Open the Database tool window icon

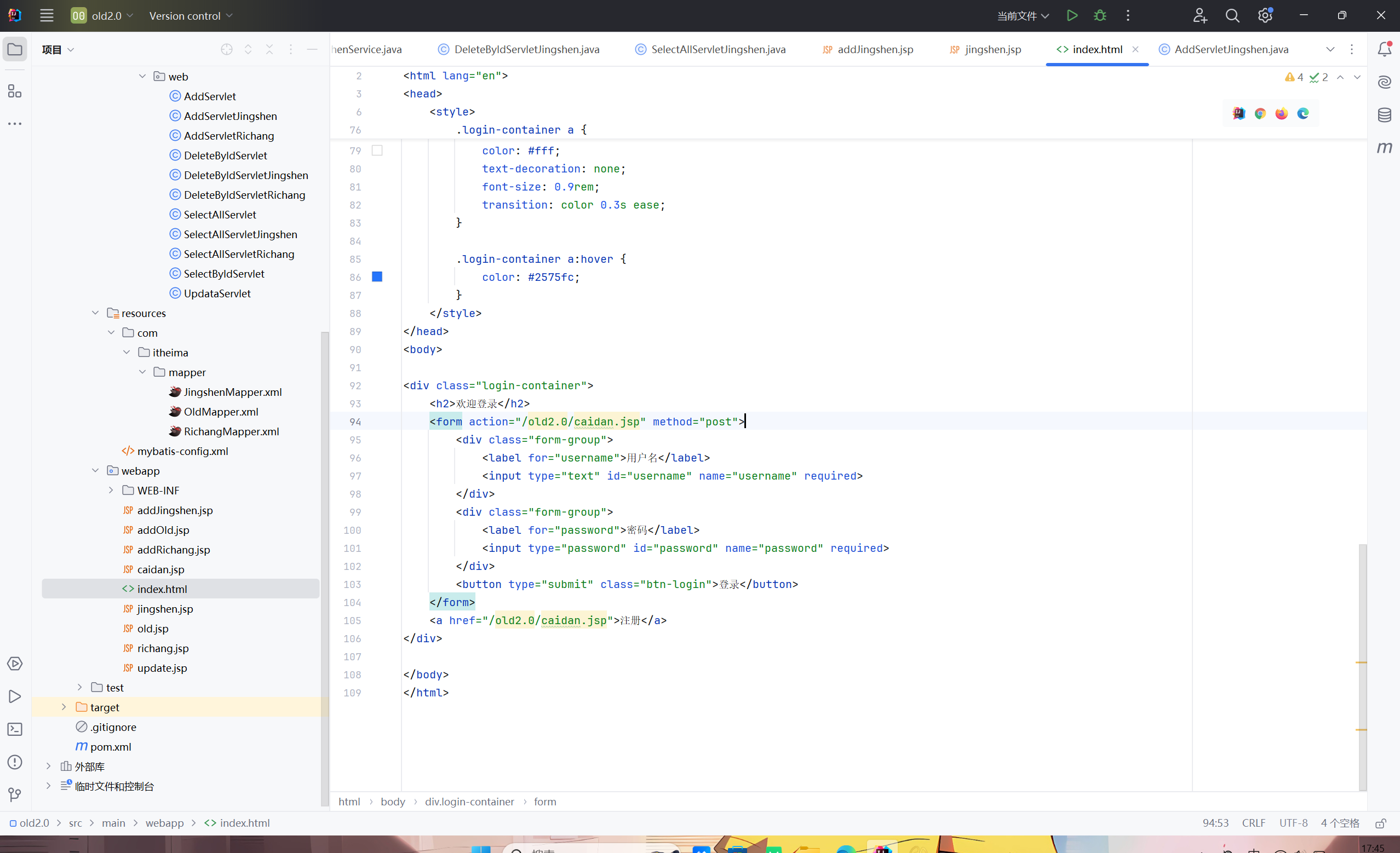pos(1384,115)
